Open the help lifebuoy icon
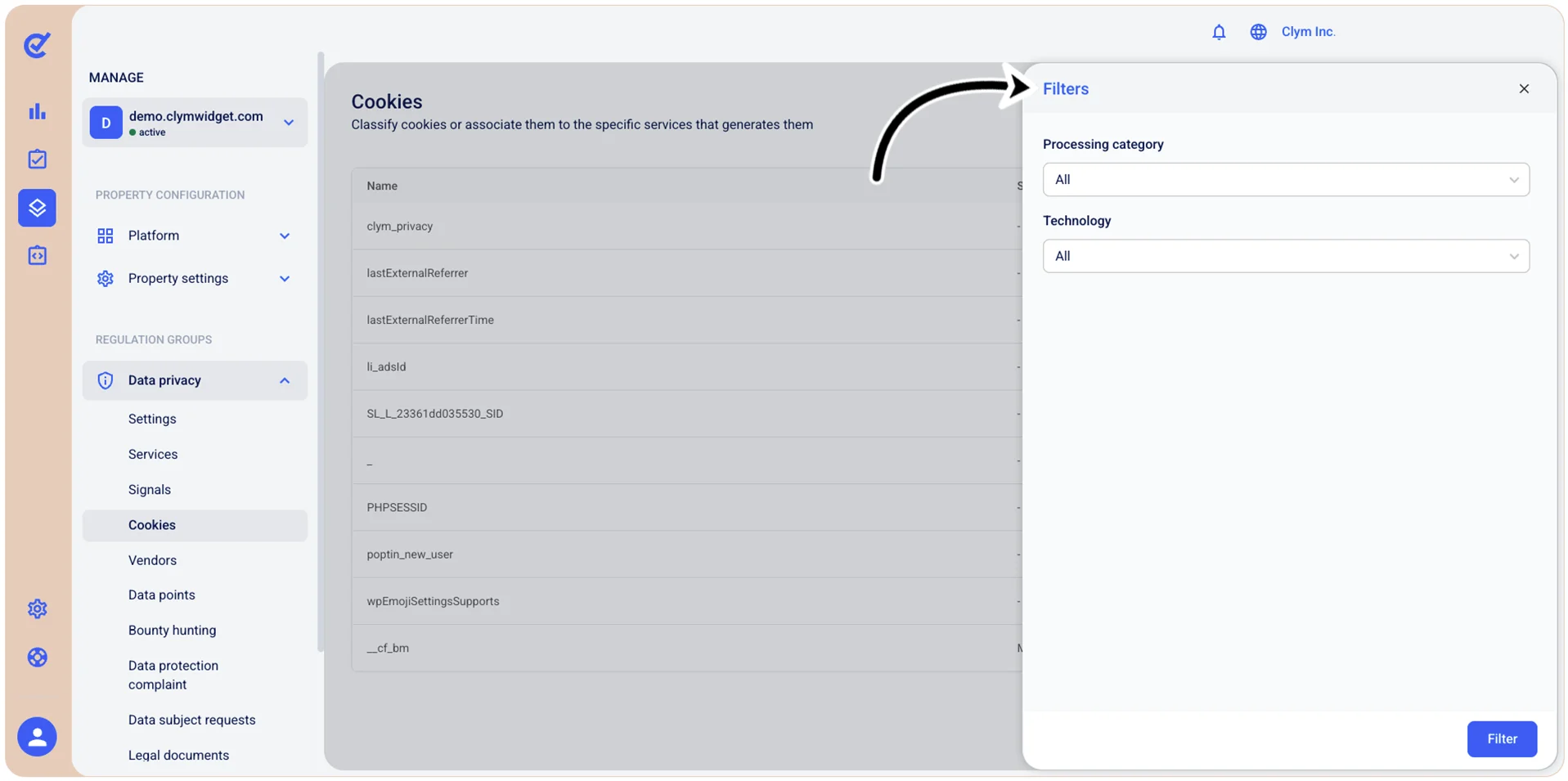1568x781 pixels. click(x=37, y=657)
